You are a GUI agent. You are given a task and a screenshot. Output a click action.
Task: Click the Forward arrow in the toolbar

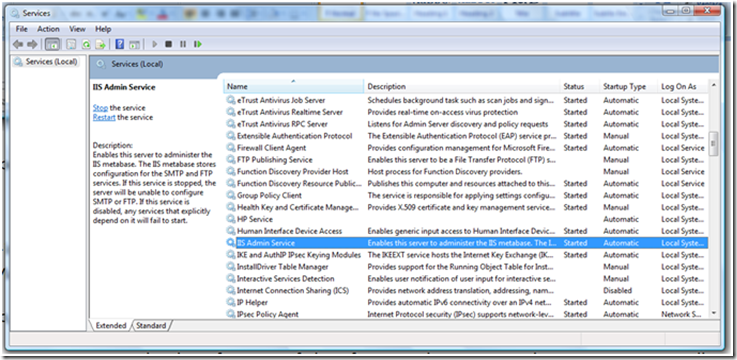tap(32, 44)
